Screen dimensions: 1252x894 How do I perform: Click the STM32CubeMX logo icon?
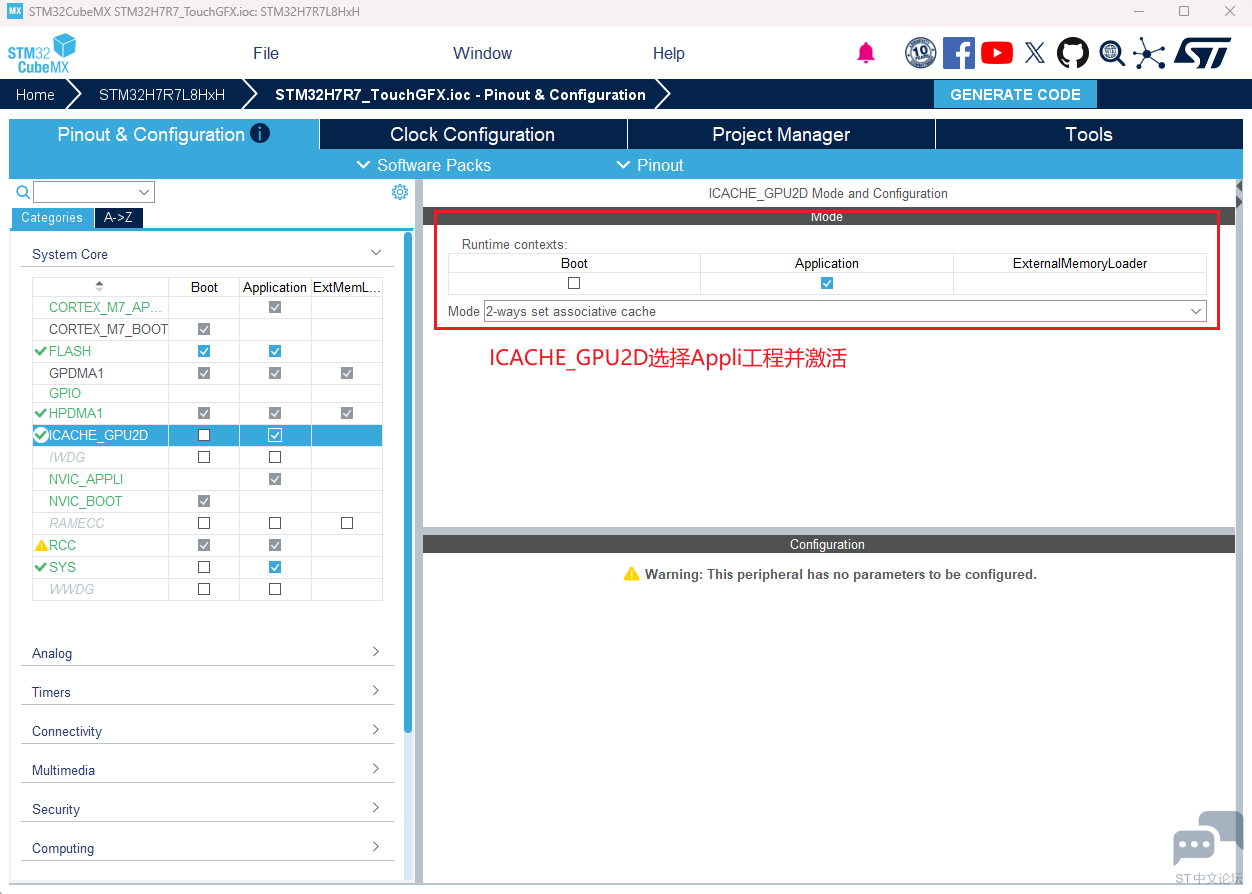[42, 53]
